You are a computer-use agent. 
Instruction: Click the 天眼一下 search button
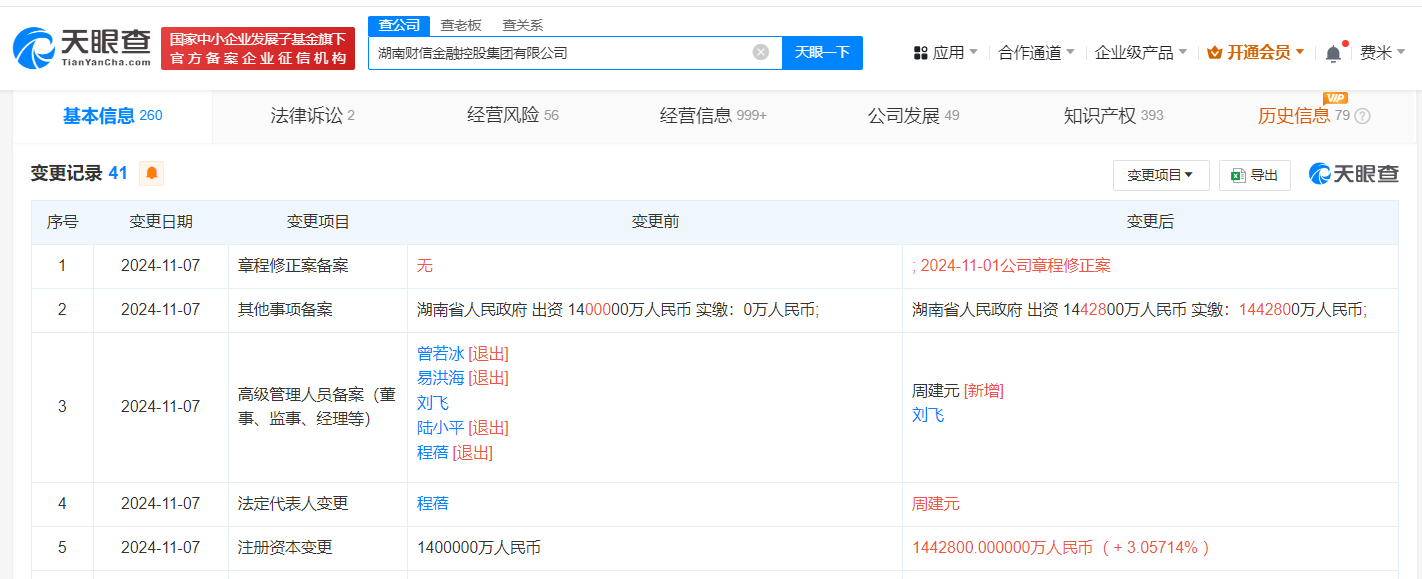pos(822,52)
